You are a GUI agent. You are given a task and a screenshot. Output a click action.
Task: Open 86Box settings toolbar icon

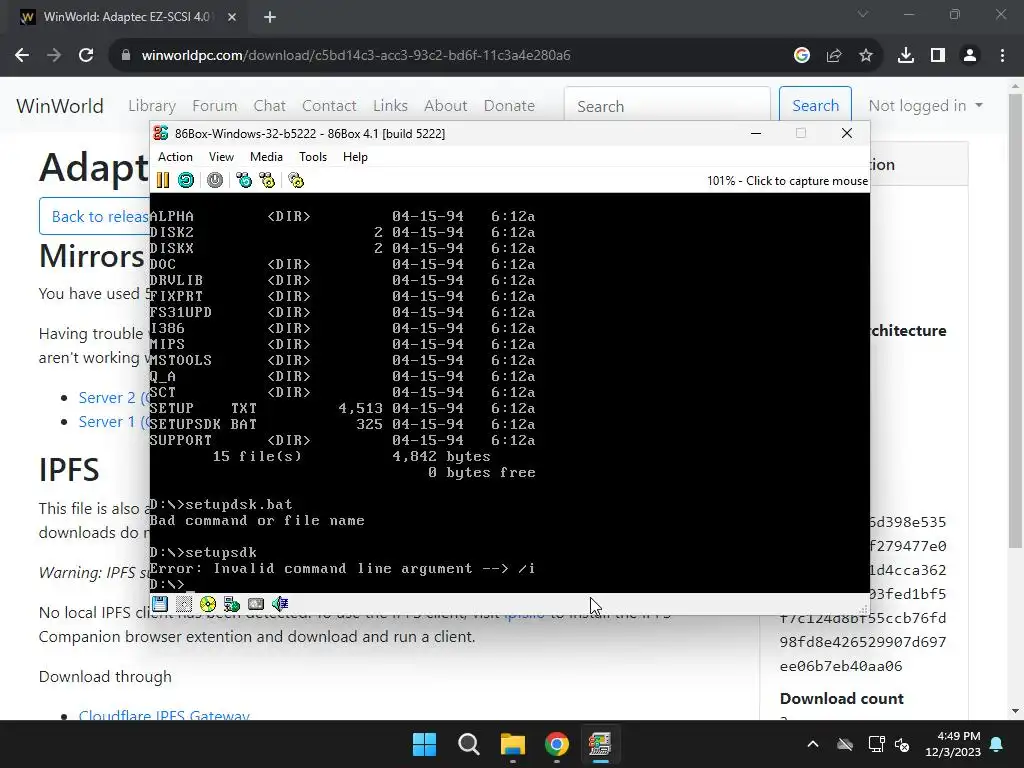click(296, 180)
